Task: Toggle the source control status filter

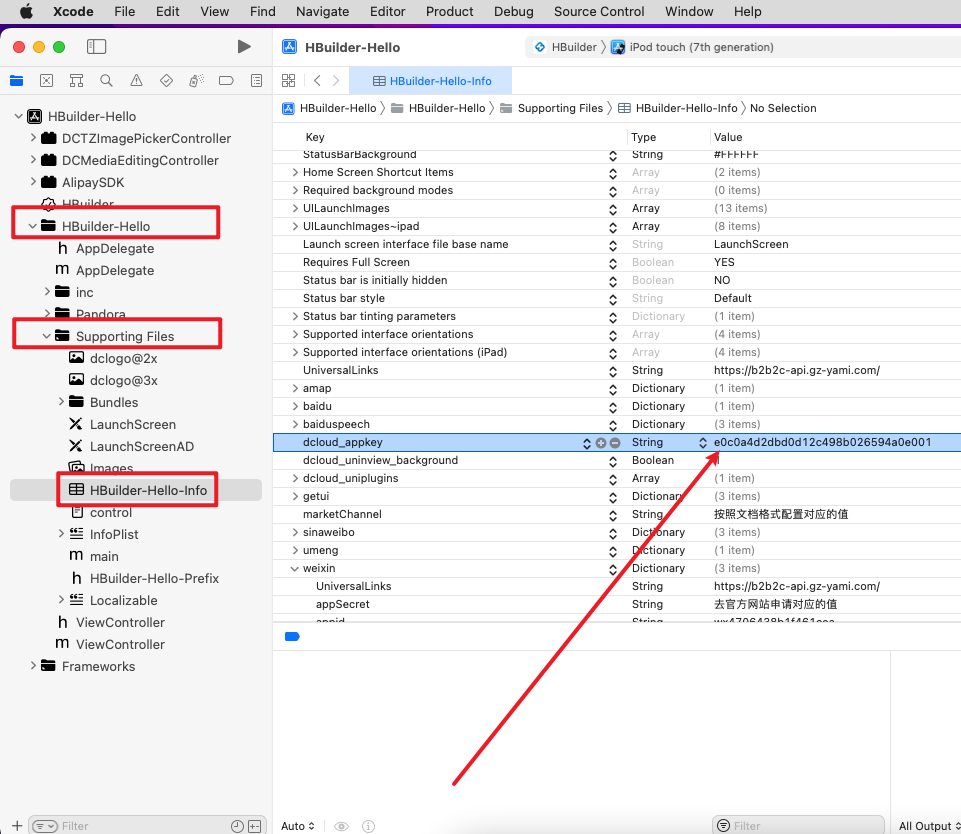Action: coord(254,826)
